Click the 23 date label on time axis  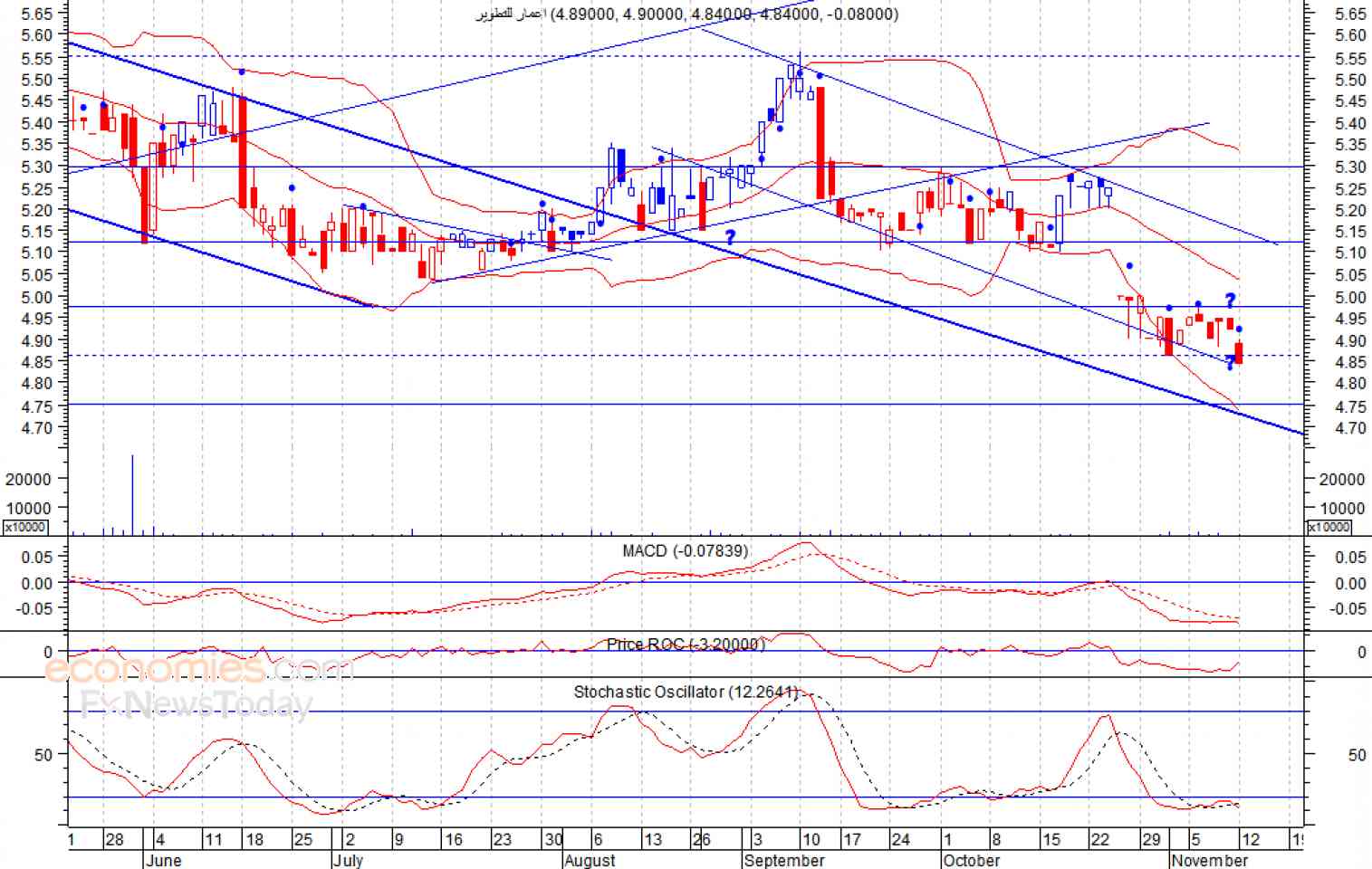click(502, 840)
